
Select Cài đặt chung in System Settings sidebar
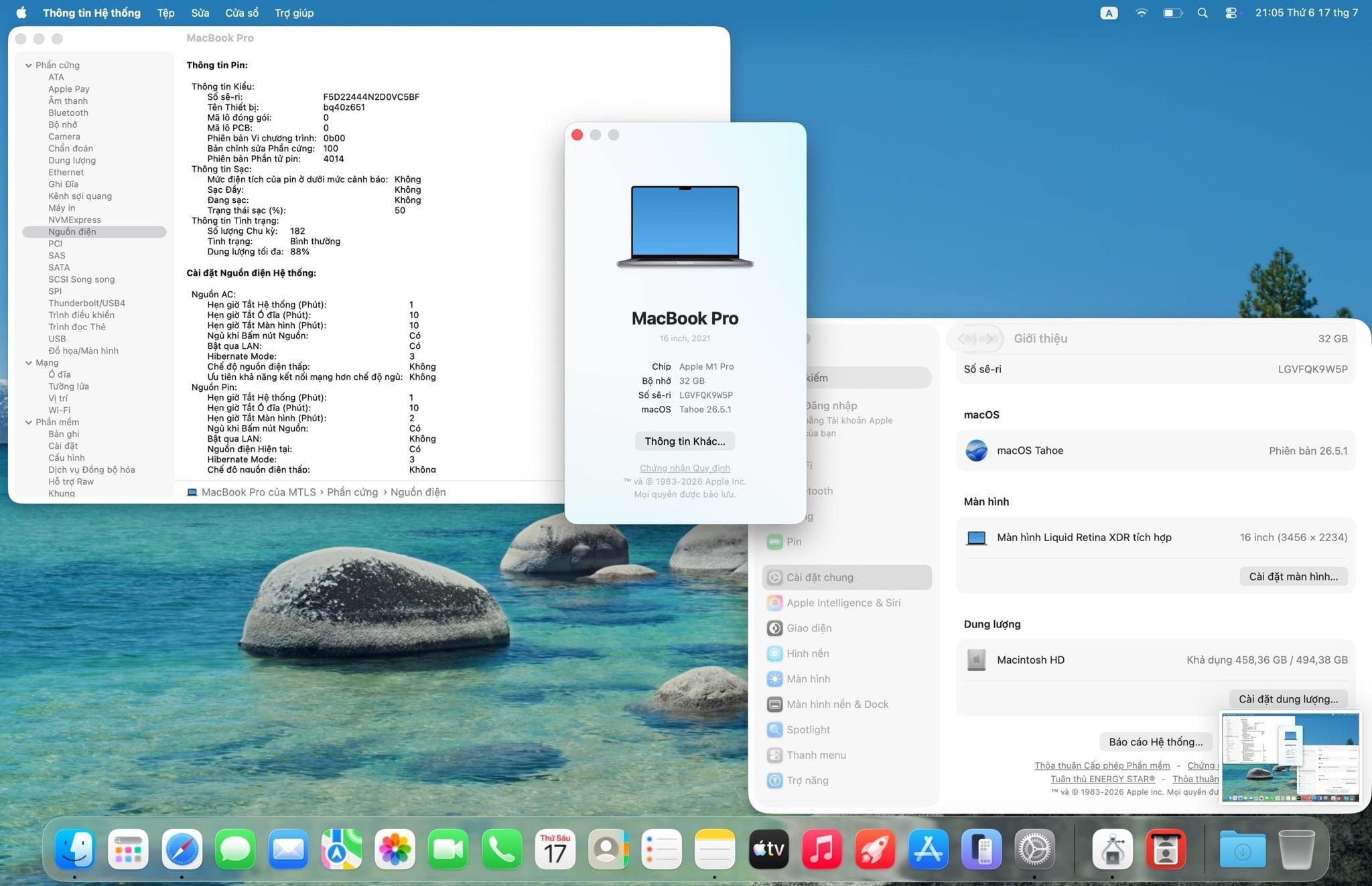pos(847,577)
